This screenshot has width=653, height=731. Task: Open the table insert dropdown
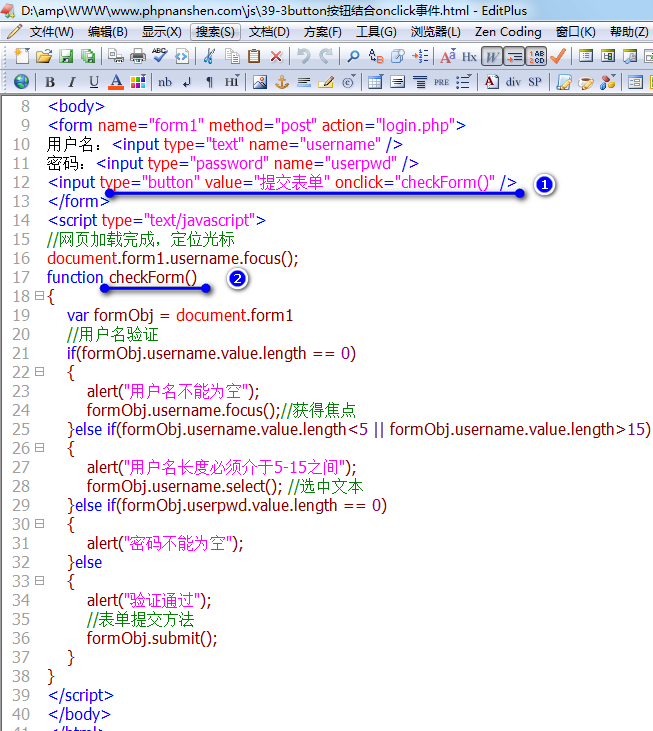click(375, 82)
